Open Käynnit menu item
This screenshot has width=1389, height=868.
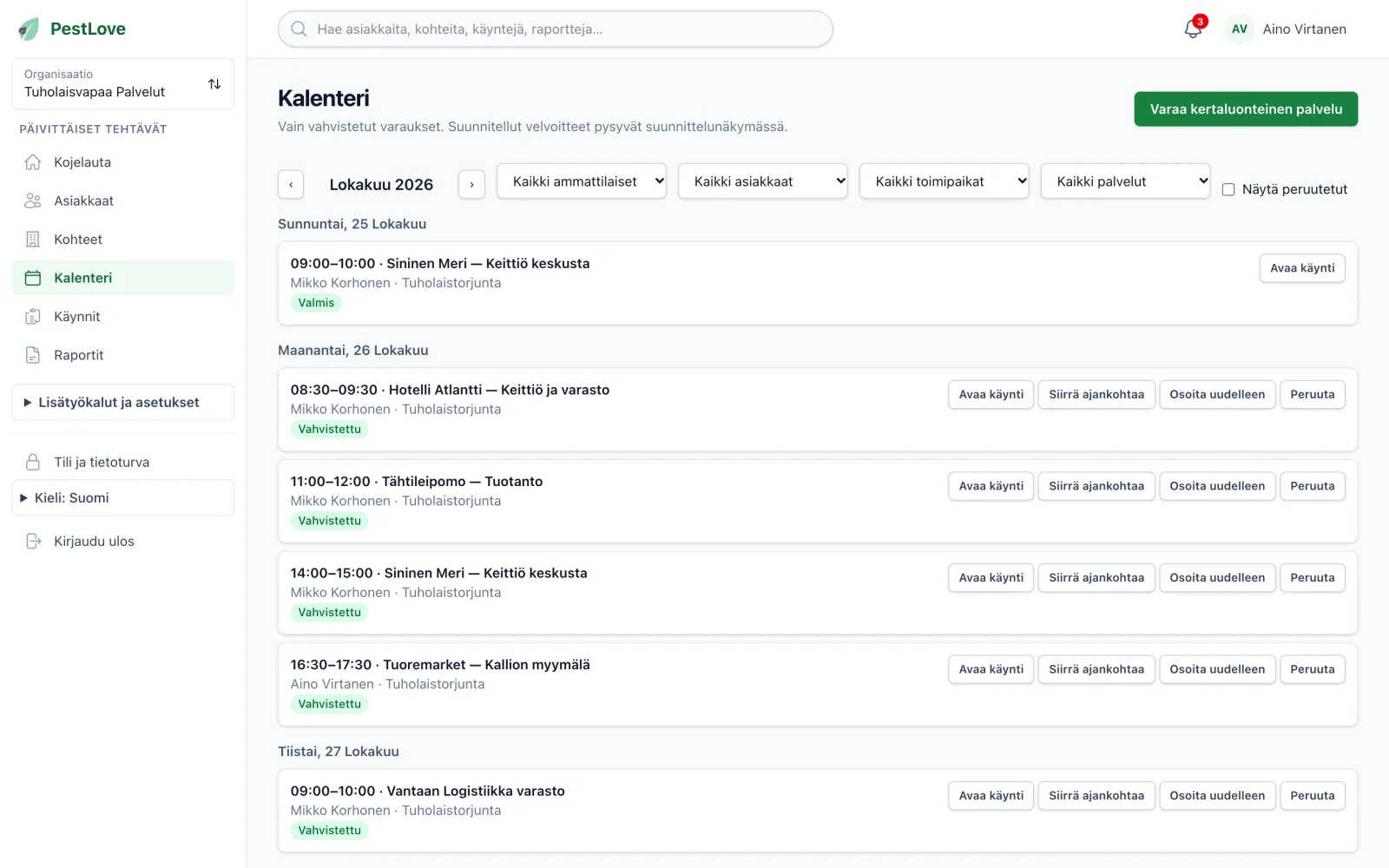tap(123, 317)
